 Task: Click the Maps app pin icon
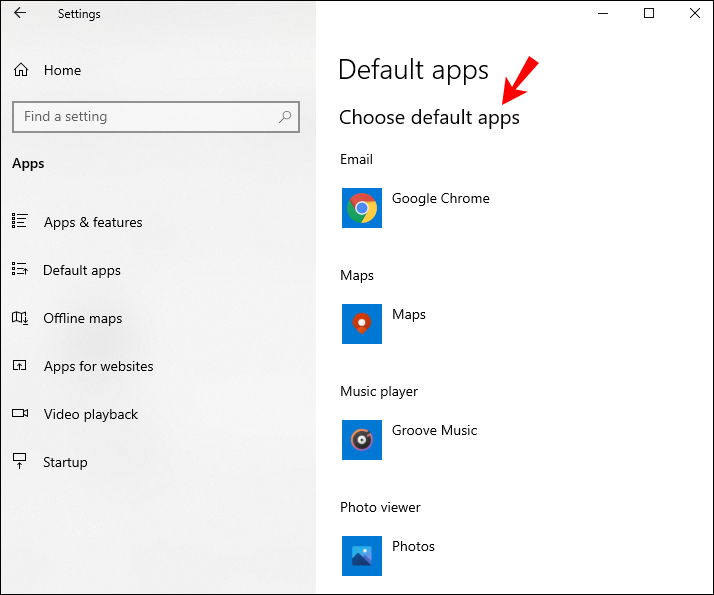(362, 324)
